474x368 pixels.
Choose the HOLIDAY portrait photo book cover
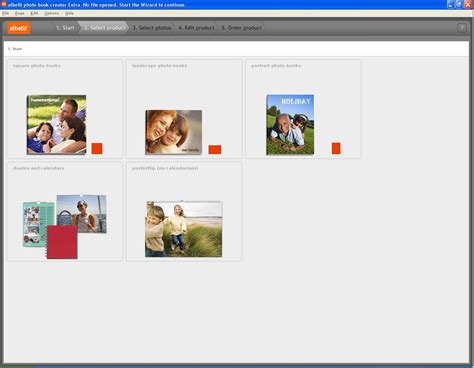290,125
